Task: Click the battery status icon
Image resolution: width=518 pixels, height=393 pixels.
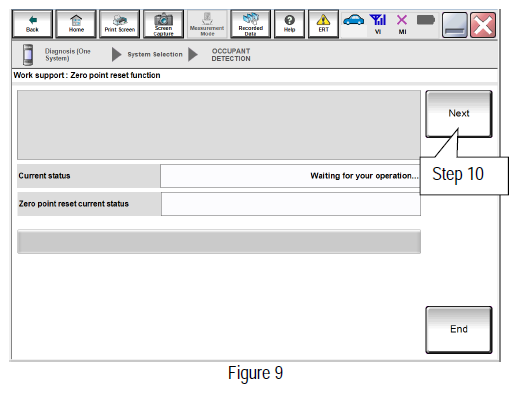Action: tap(426, 20)
